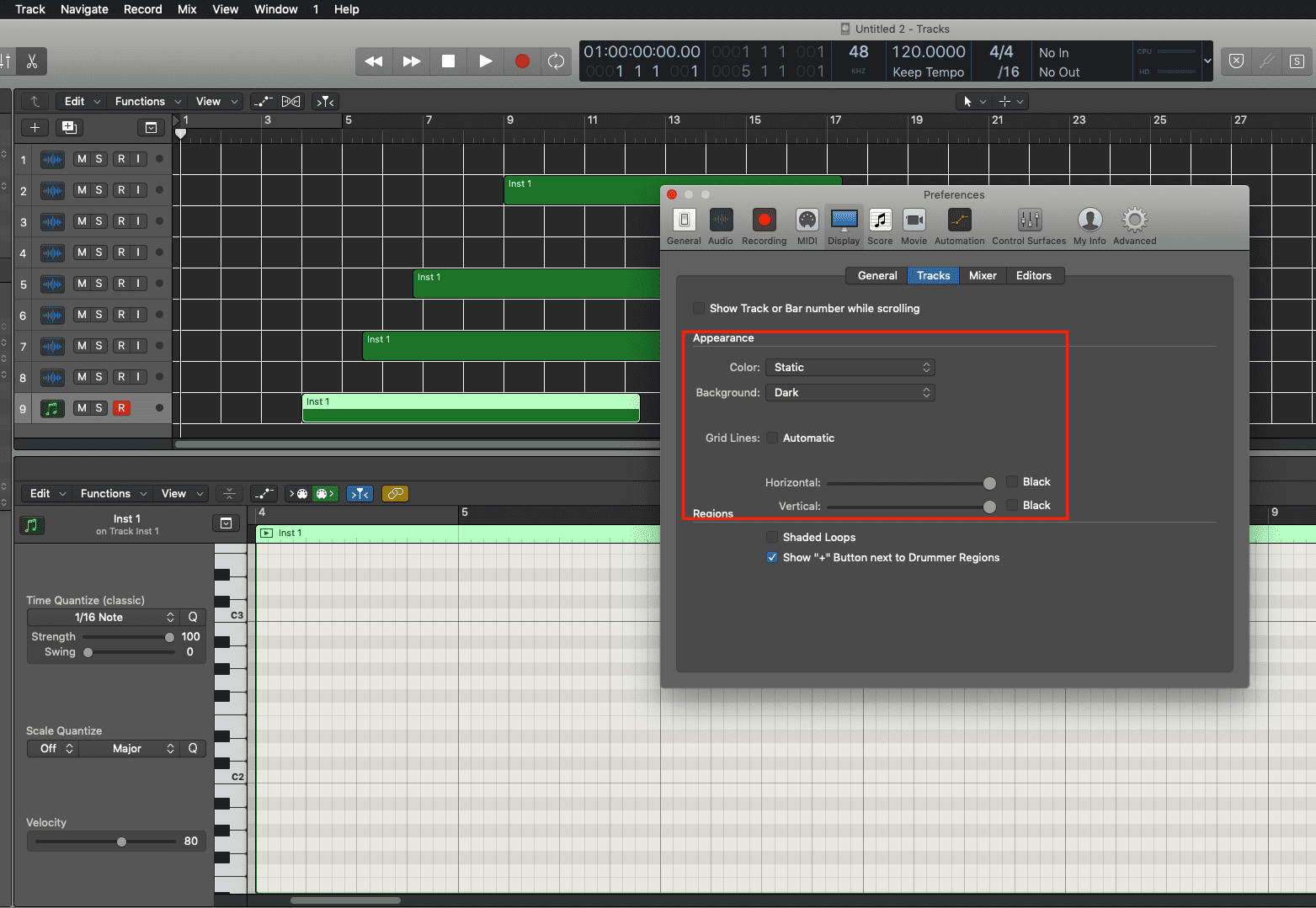Enable Automatic grid lines checkbox
The height and width of the screenshot is (908, 1316).
click(x=771, y=438)
